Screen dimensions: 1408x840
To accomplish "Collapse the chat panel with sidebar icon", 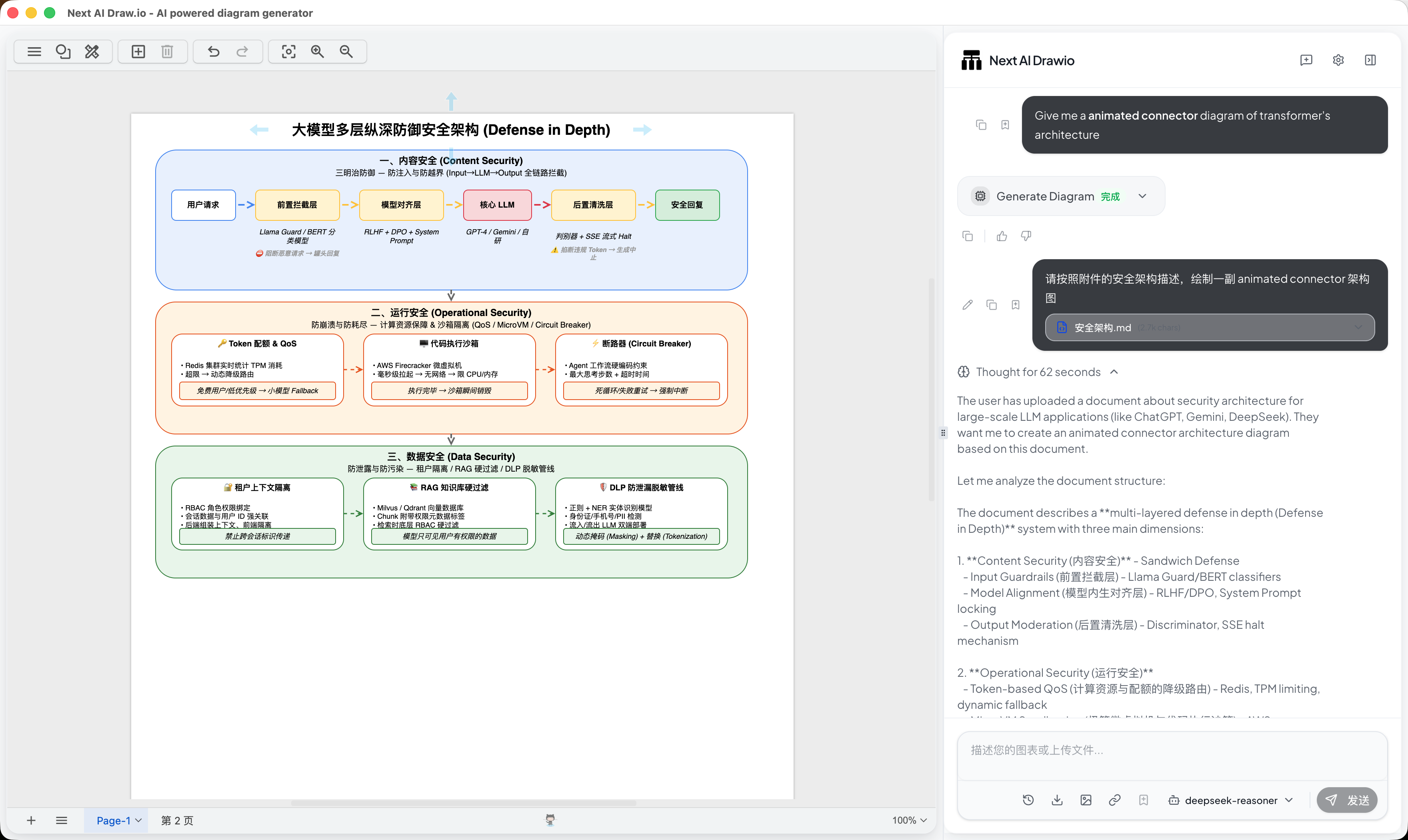I will pos(1370,60).
